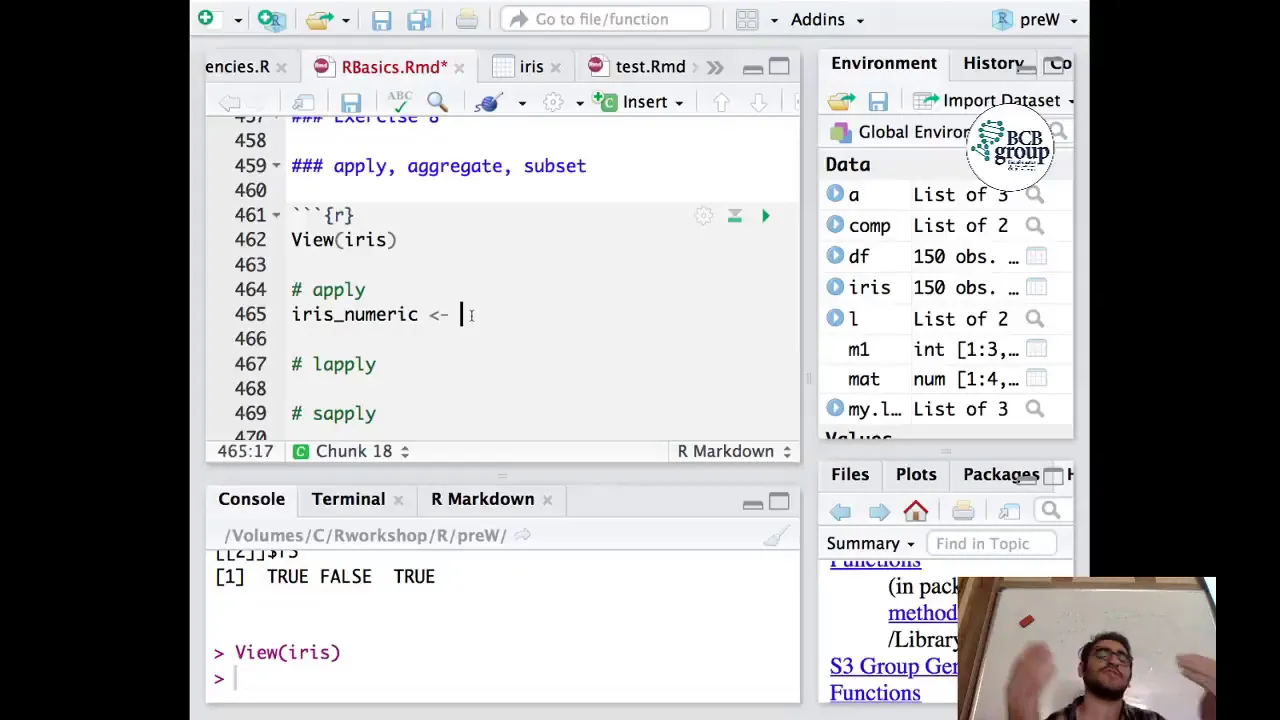Open find/replace magnifier in editor
The width and height of the screenshot is (1280, 720).
437,102
